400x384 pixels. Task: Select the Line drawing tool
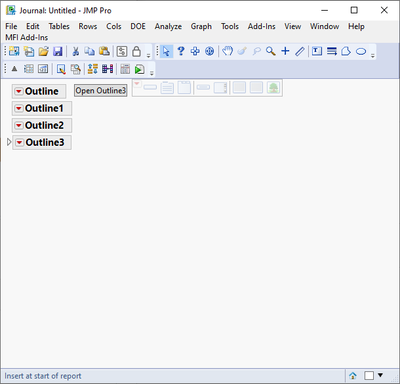coord(300,51)
